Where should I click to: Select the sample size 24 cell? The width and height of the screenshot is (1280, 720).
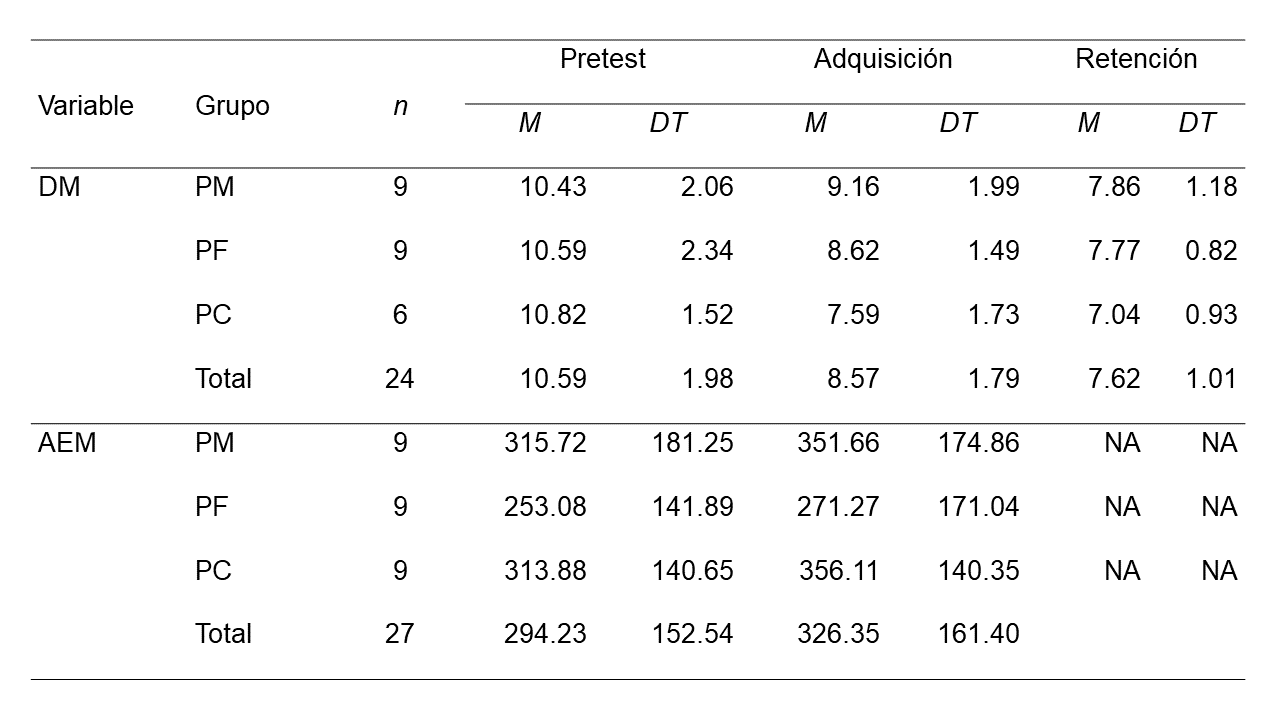tap(399, 379)
